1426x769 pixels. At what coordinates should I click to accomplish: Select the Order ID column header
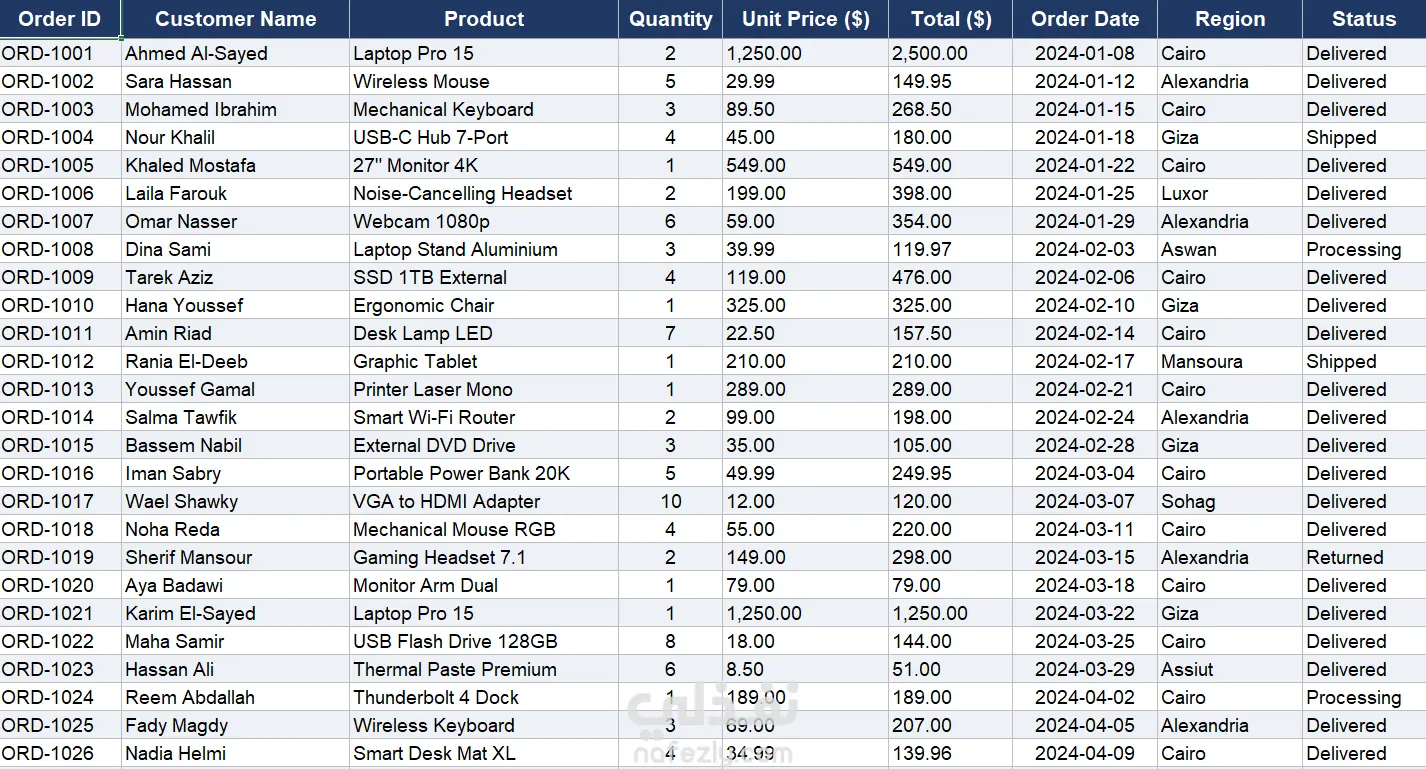(60, 19)
